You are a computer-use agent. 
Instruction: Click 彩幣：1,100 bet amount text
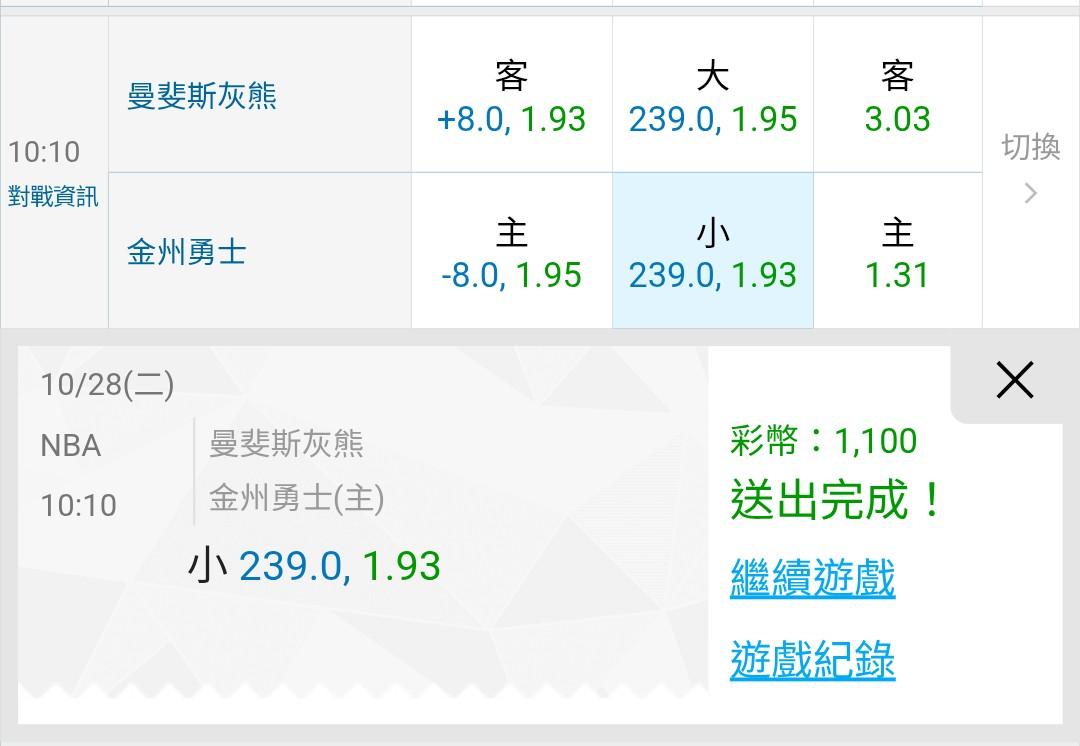click(823, 441)
